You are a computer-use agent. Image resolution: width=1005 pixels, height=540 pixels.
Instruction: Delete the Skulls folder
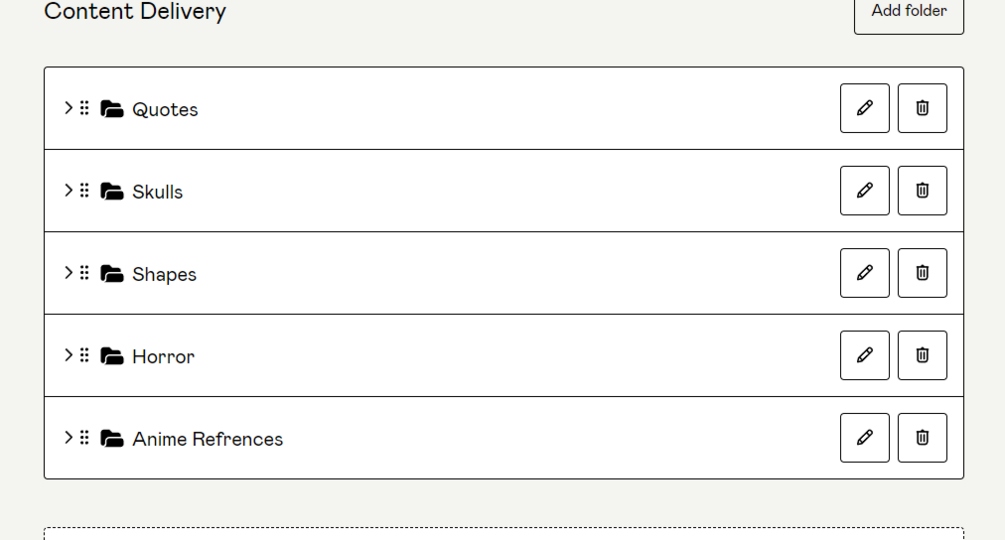coord(922,190)
